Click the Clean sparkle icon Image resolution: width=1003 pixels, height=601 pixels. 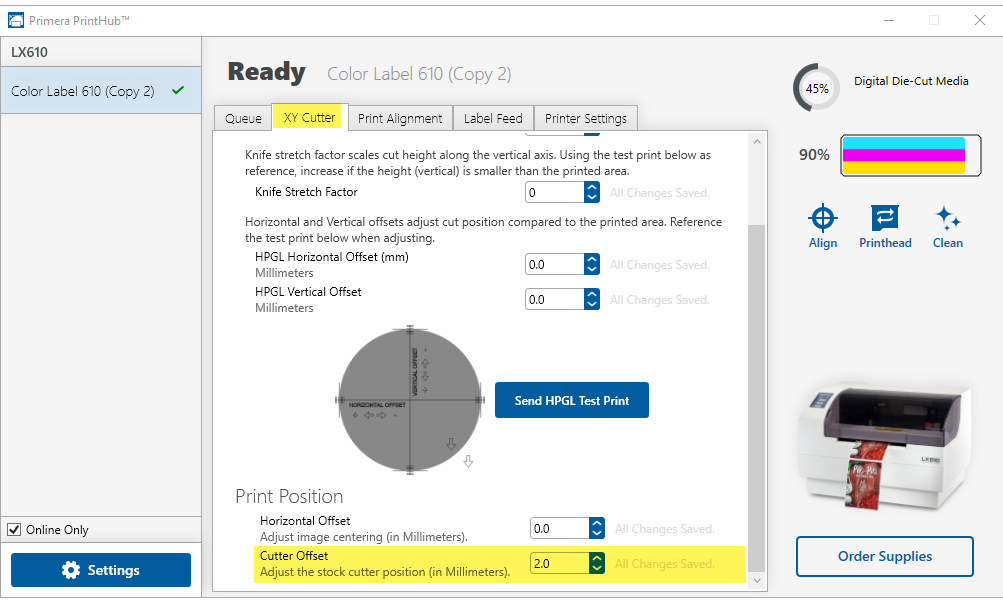point(947,218)
